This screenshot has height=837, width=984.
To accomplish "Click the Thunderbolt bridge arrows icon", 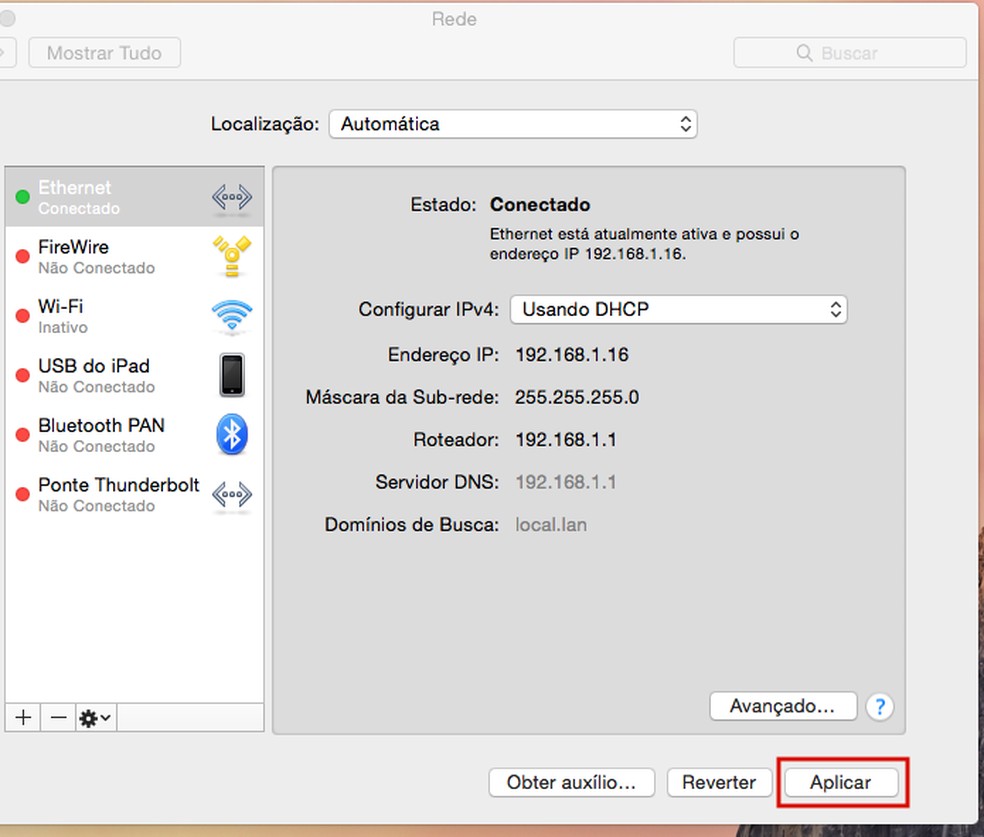I will 232,494.
